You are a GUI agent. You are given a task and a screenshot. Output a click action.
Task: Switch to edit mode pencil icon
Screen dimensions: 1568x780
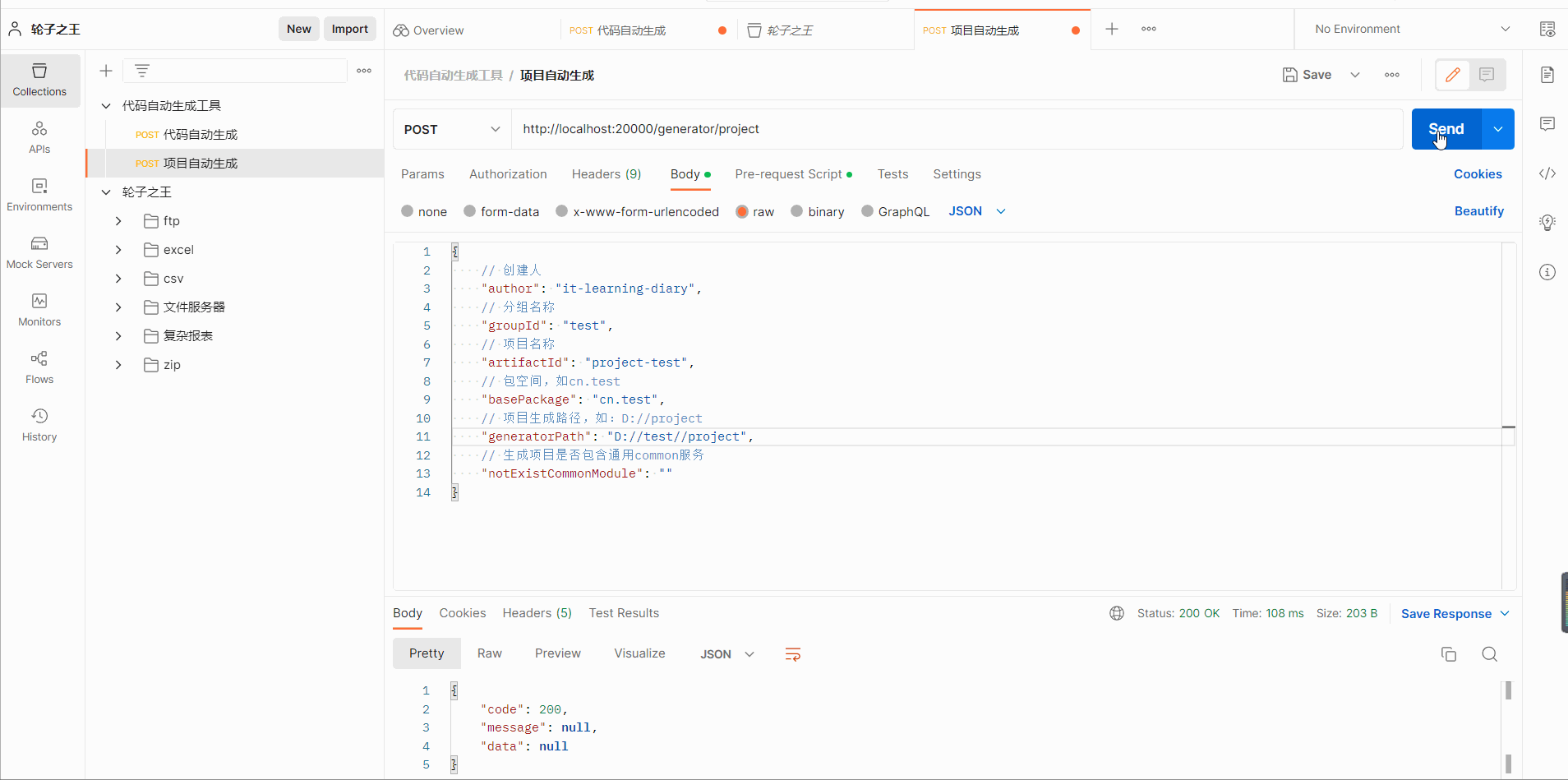pos(1453,75)
